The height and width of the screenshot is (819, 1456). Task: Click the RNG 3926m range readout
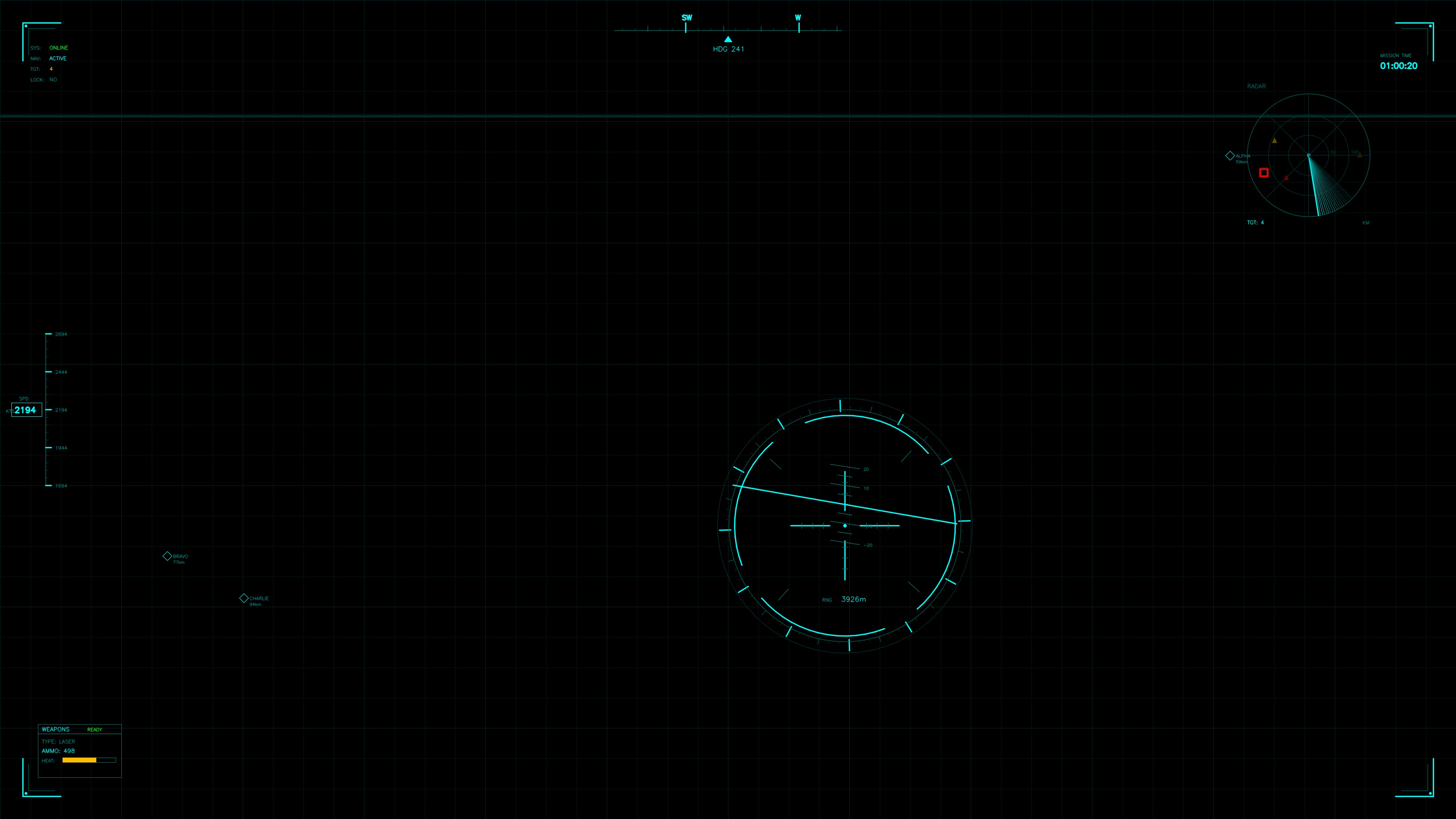pos(844,599)
